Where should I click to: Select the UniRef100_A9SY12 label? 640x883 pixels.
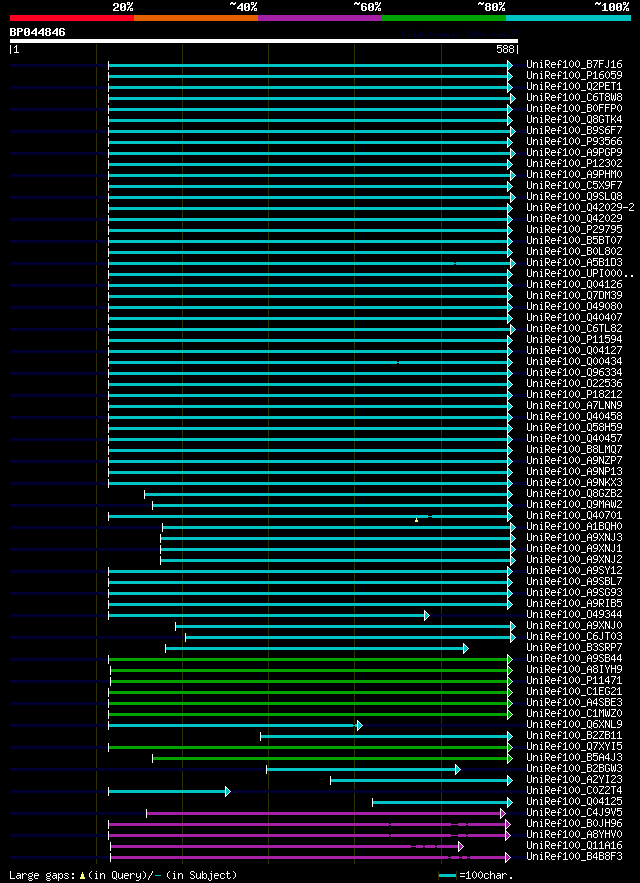click(574, 572)
